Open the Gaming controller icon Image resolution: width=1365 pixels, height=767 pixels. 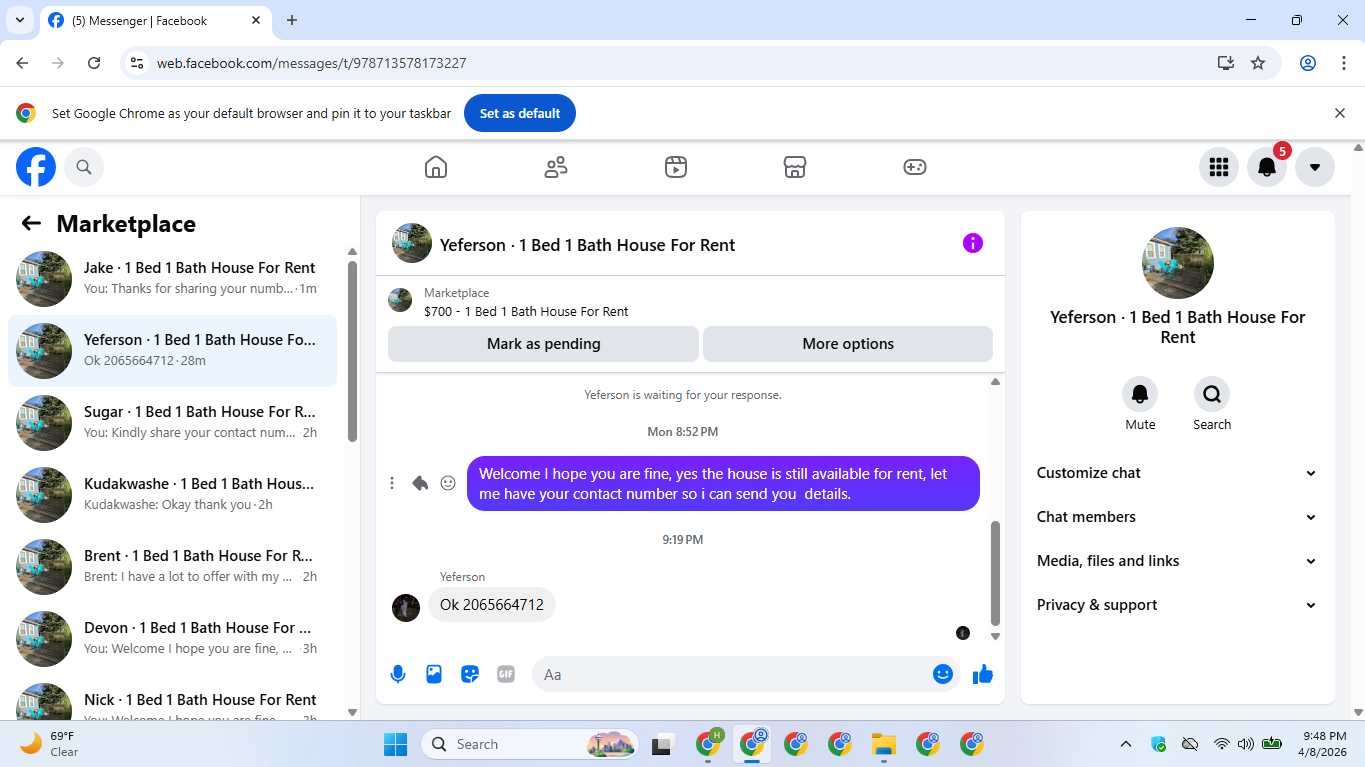coord(915,167)
